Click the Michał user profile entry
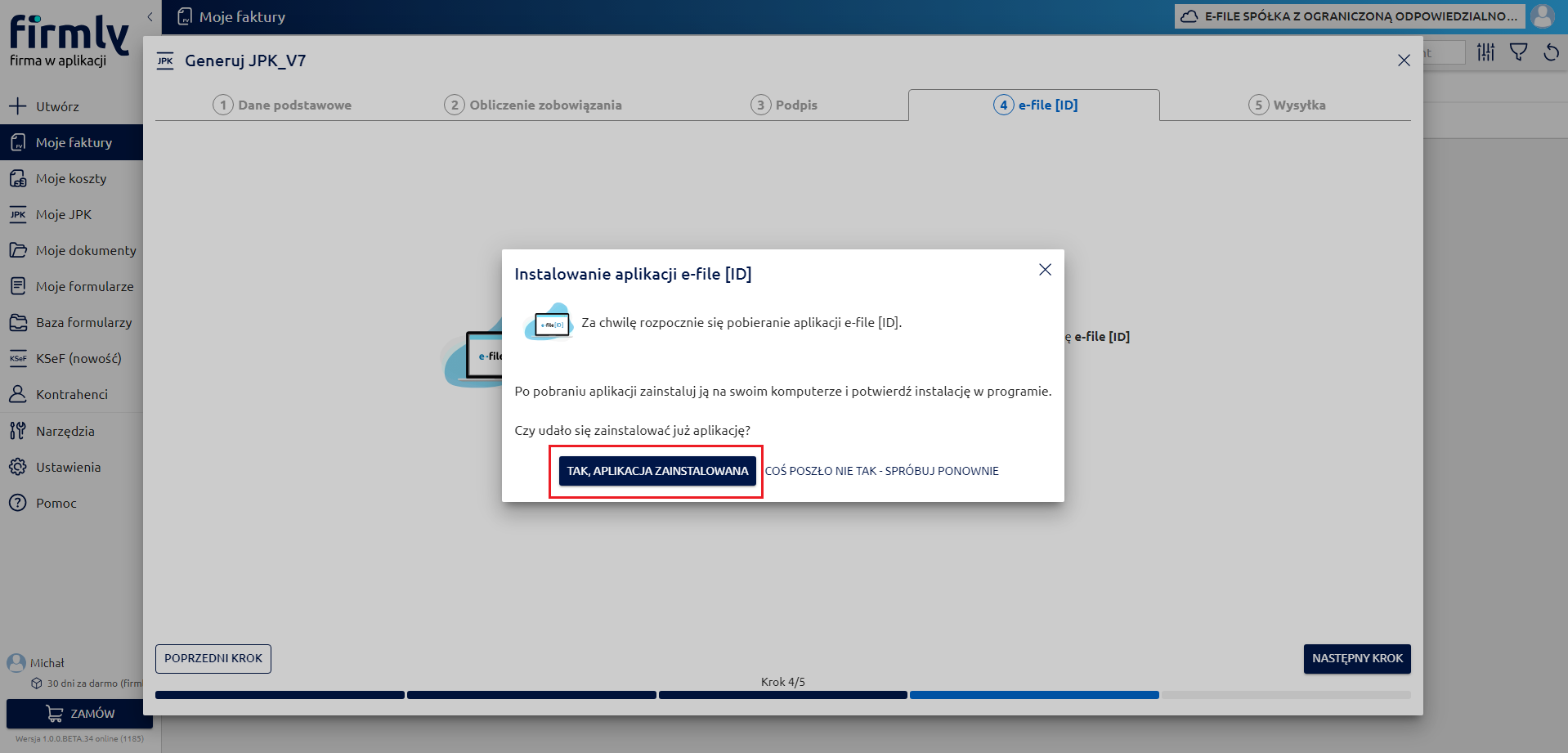Viewport: 1568px width, 753px height. 36,663
